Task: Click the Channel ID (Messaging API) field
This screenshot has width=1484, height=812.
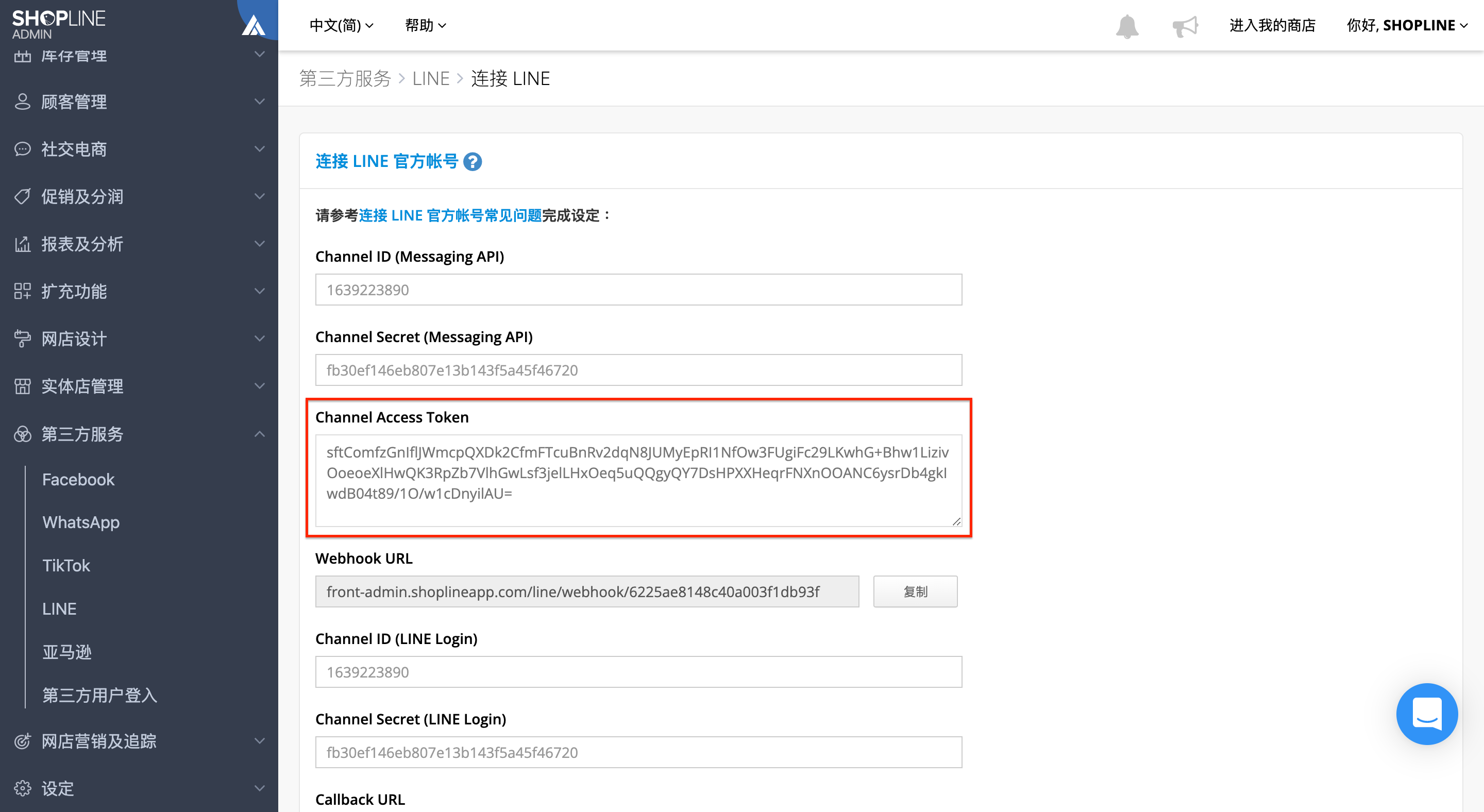Action: tap(639, 290)
